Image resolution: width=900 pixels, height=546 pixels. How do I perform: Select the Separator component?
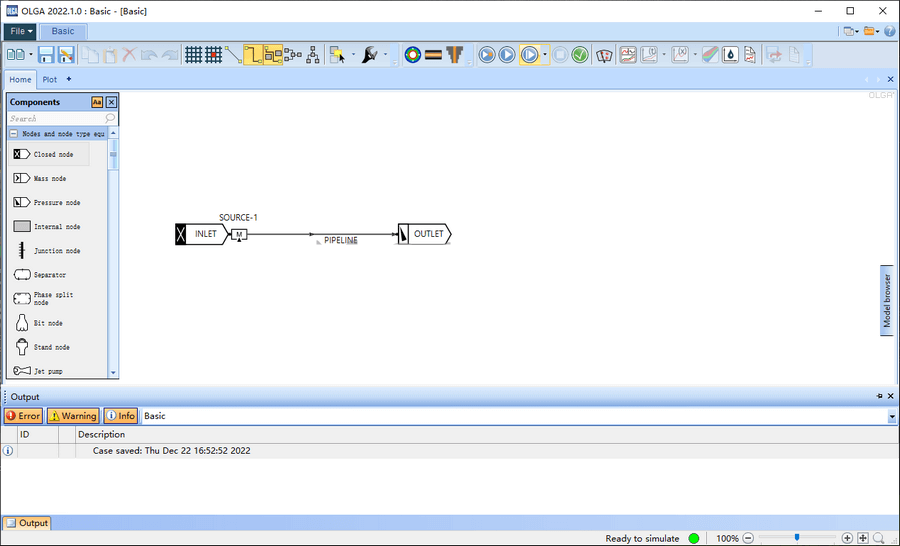tap(52, 275)
